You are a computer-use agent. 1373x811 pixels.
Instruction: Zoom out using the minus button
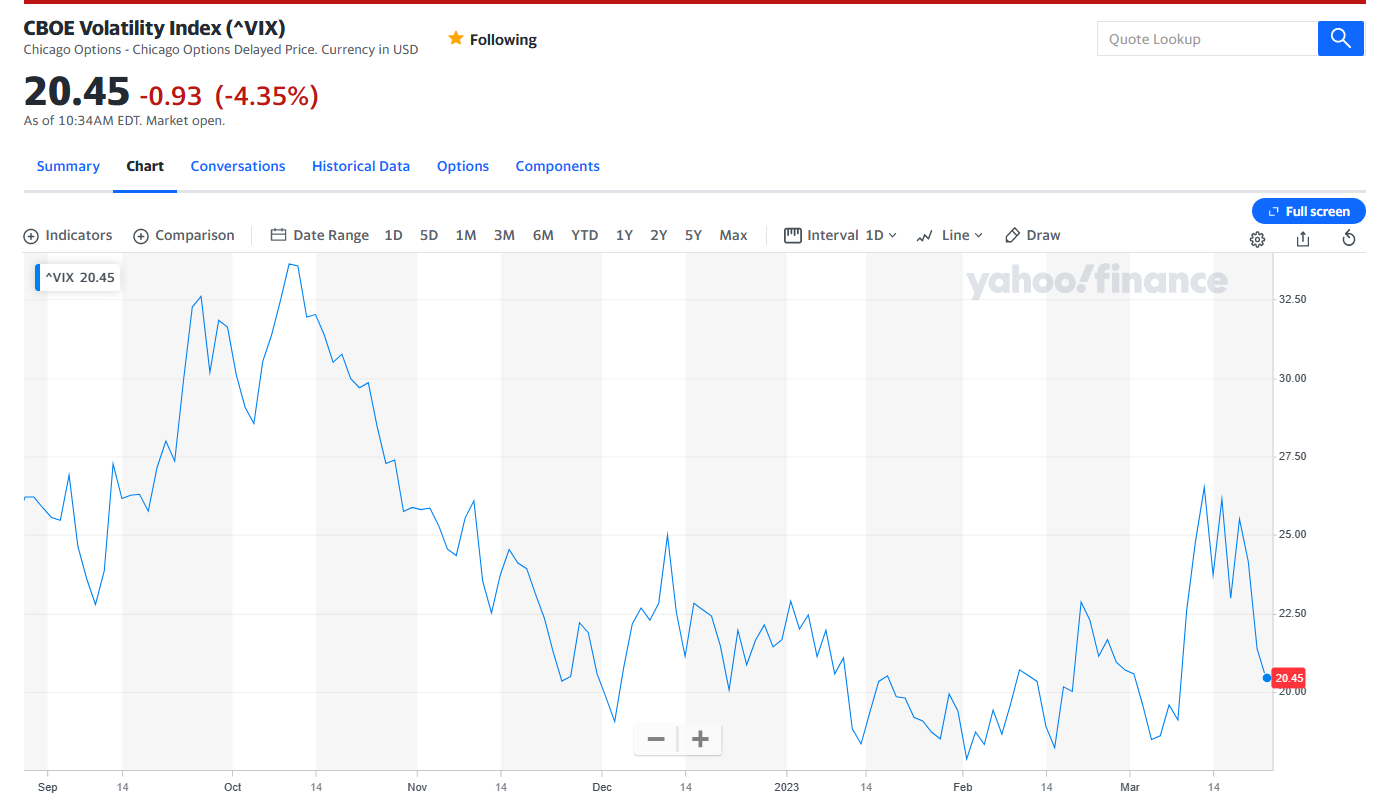(656, 739)
